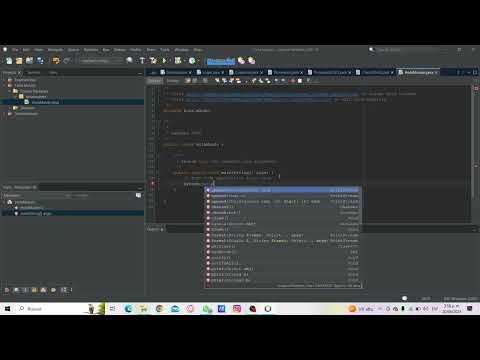Collapse the HolaMundo class node in Navigator

[4, 202]
